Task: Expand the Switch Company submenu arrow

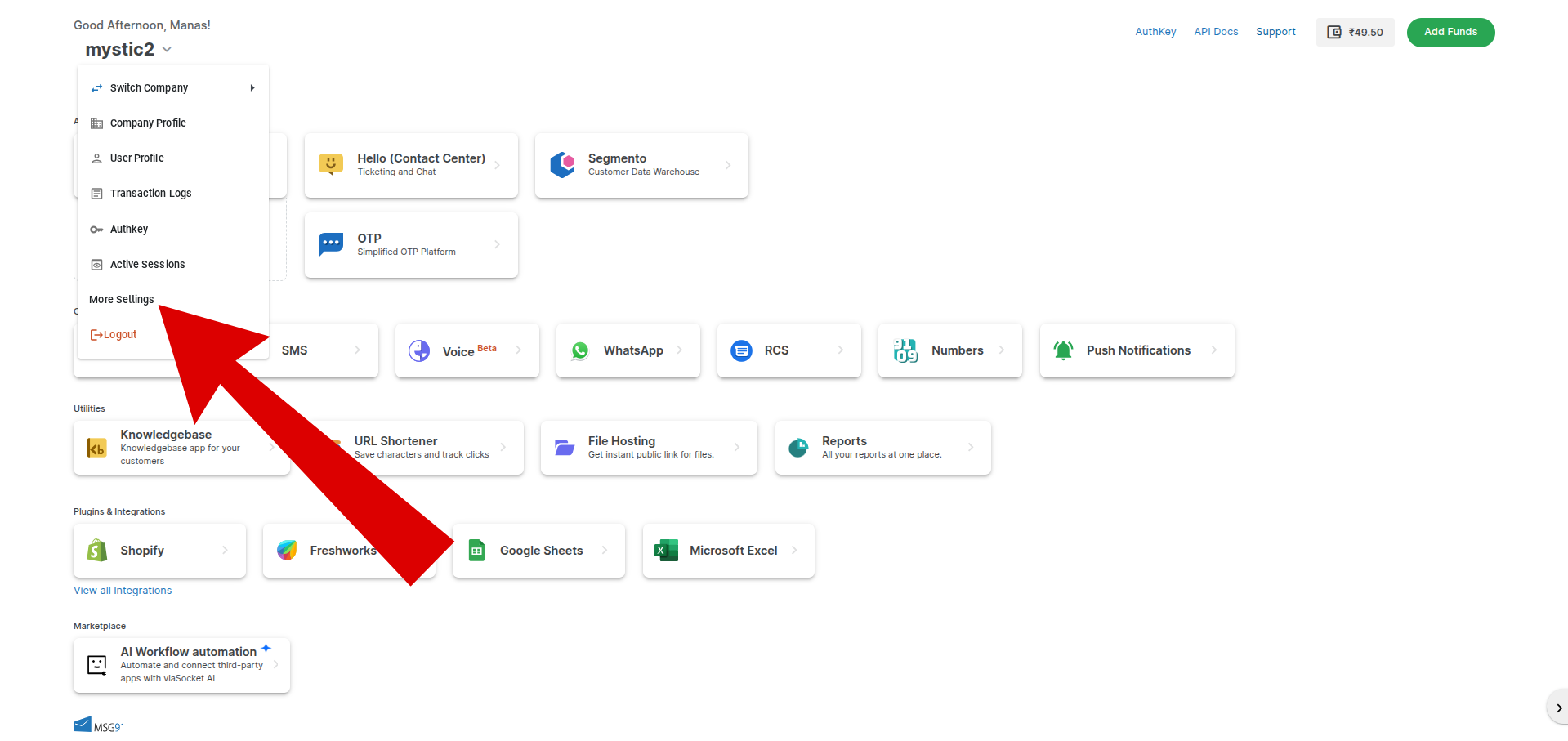Action: 252,88
